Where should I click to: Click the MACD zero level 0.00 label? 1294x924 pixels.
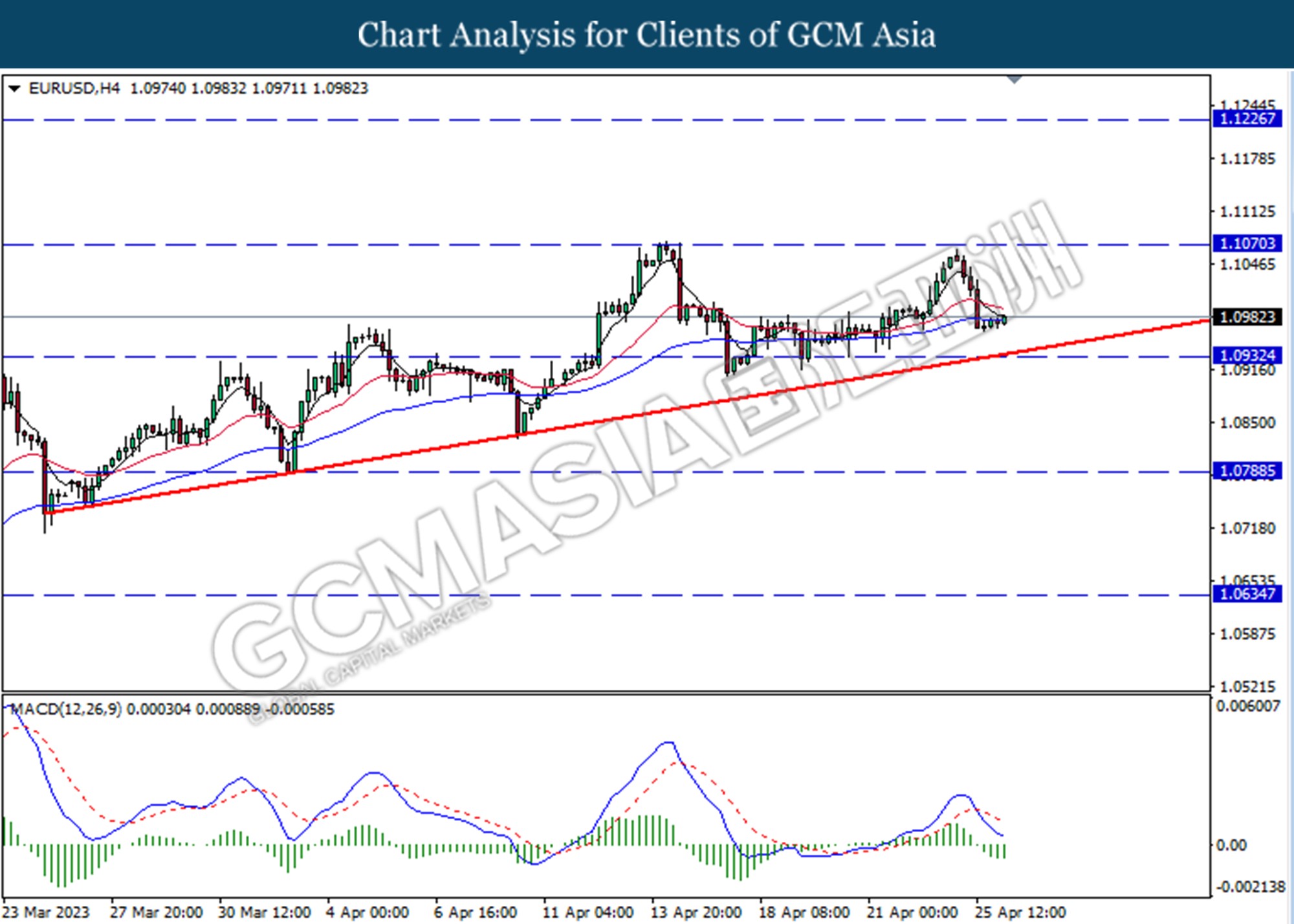click(1231, 845)
